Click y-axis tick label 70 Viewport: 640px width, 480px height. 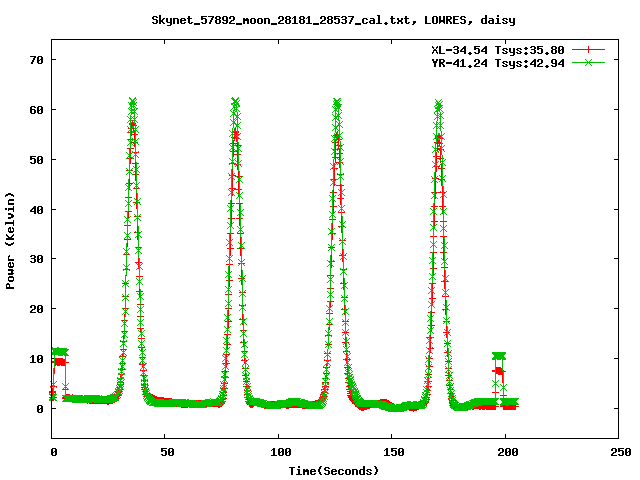click(x=36, y=60)
